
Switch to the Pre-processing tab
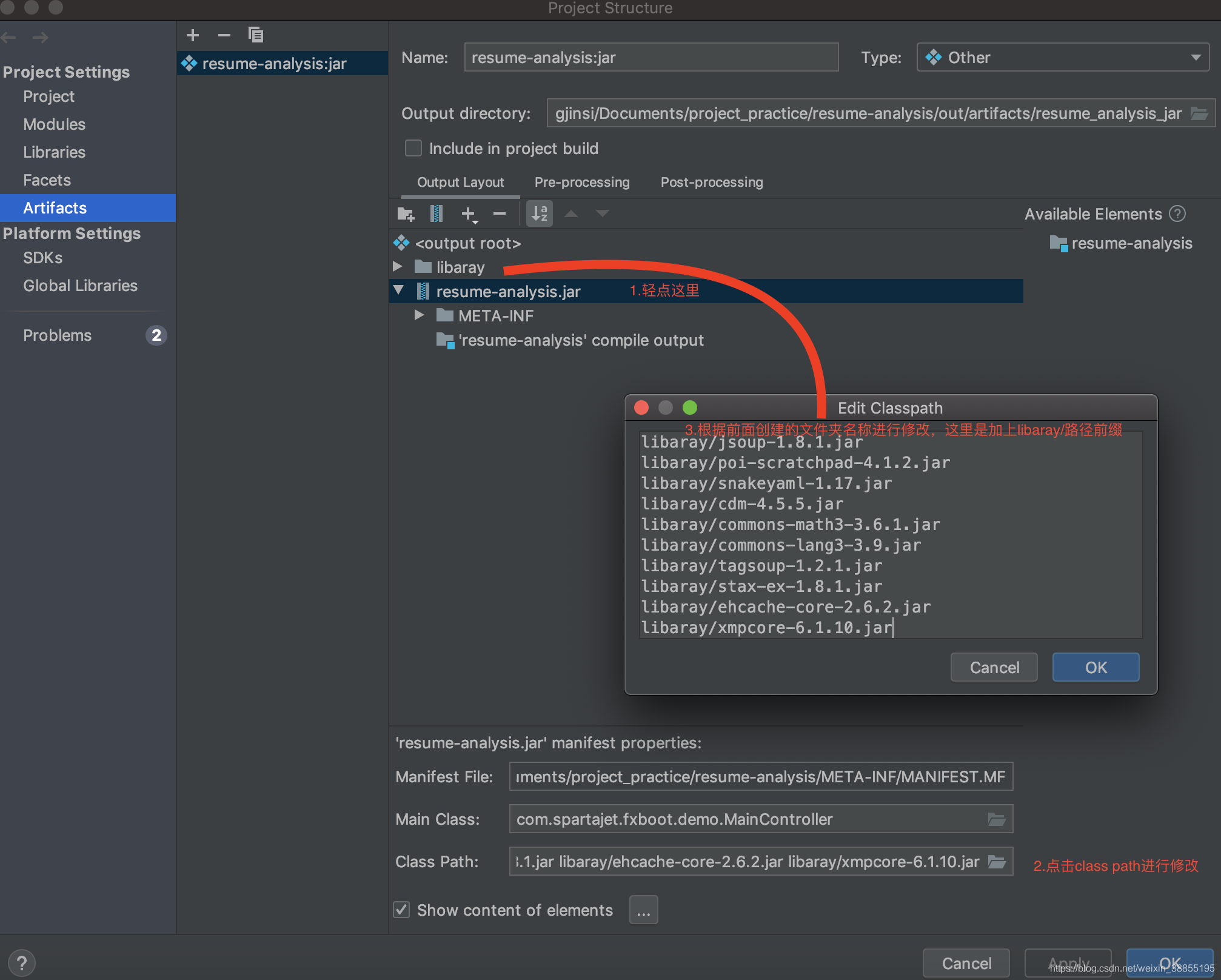tap(582, 183)
